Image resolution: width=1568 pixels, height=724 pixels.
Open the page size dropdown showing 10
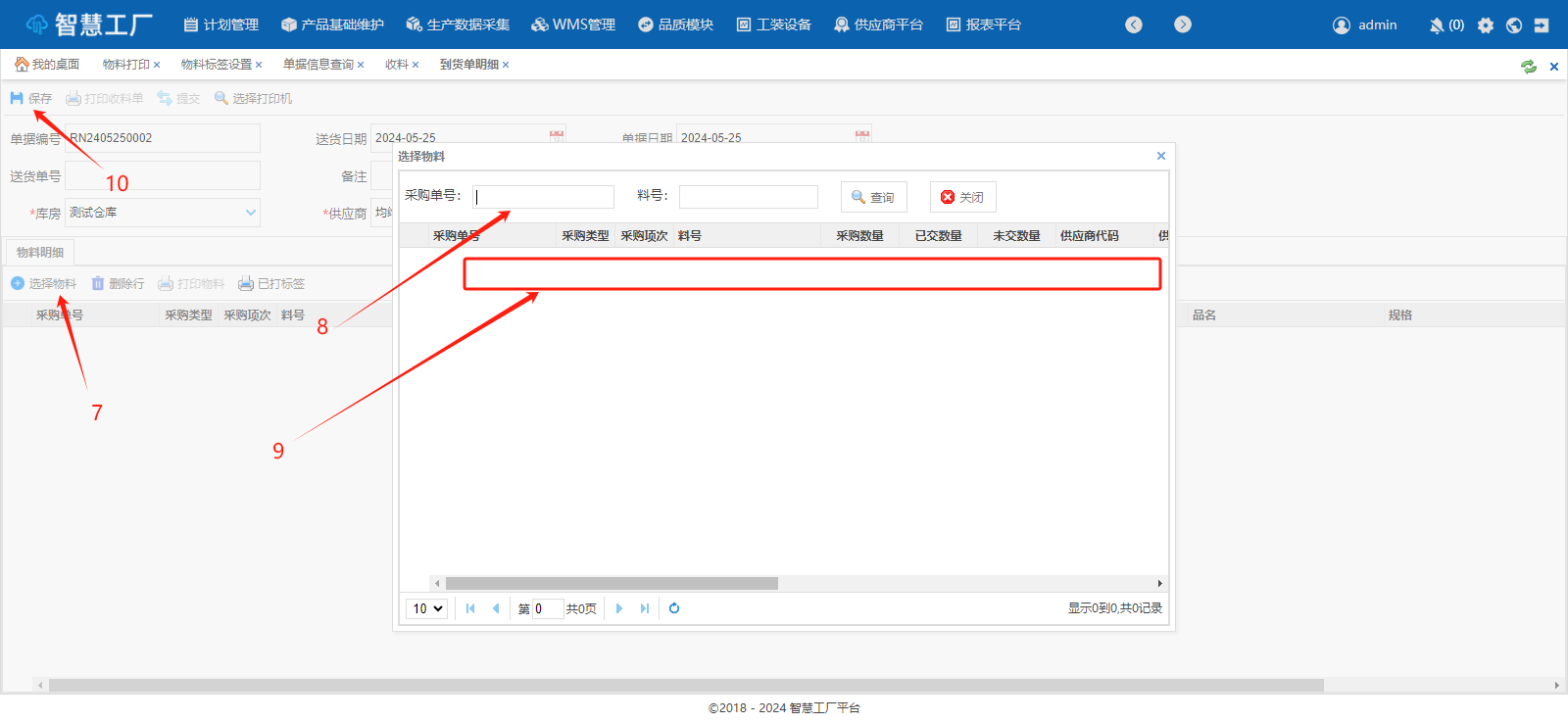427,608
